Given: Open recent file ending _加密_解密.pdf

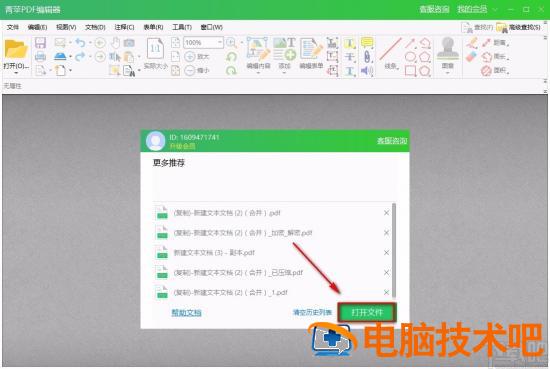Looking at the screenshot, I should tap(243, 233).
